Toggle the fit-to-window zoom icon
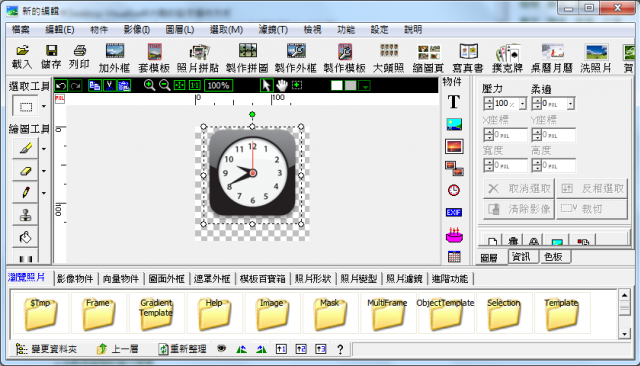 pos(180,85)
